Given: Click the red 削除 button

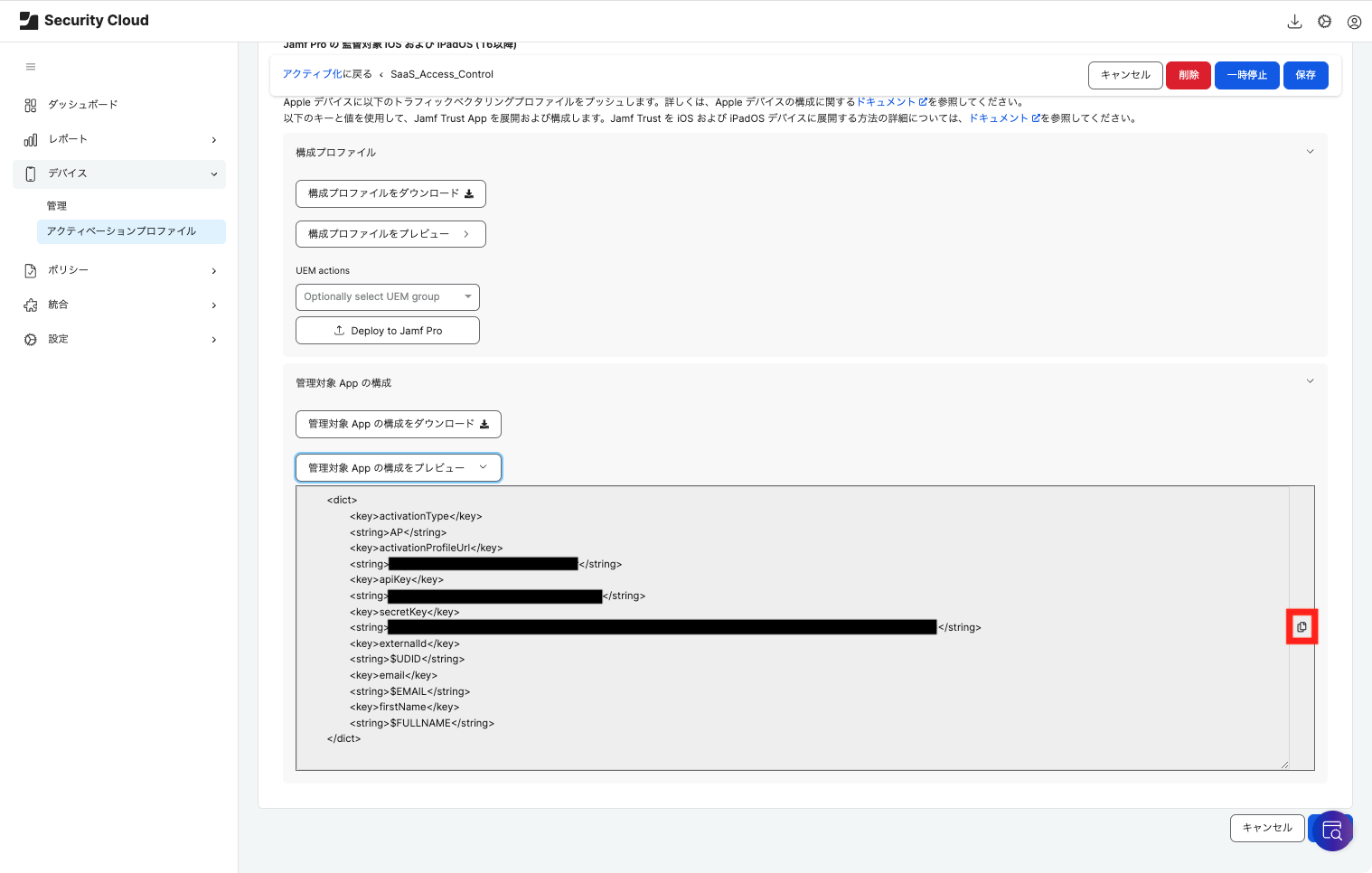Looking at the screenshot, I should click(x=1189, y=75).
